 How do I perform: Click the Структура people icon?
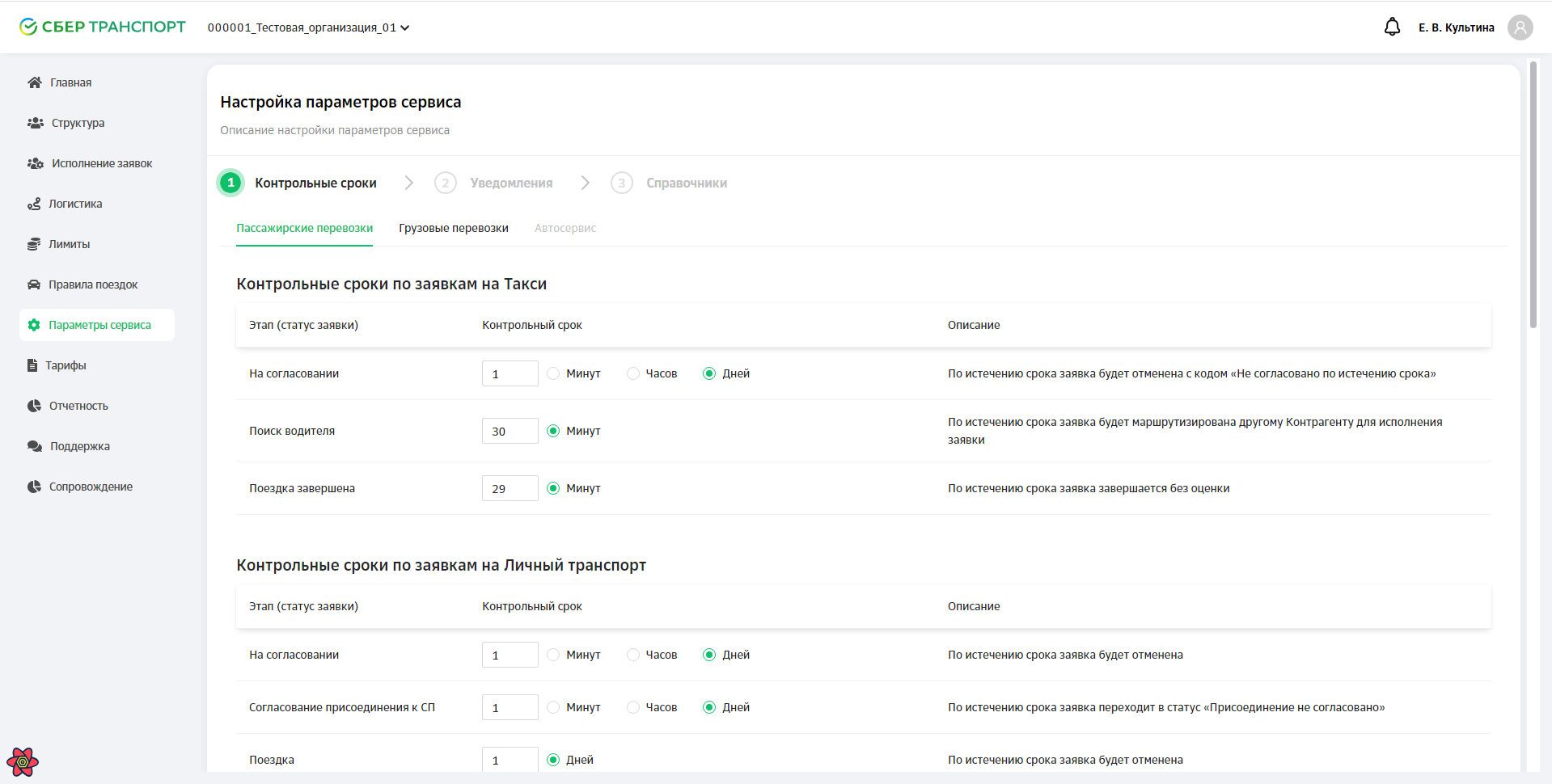tap(36, 123)
